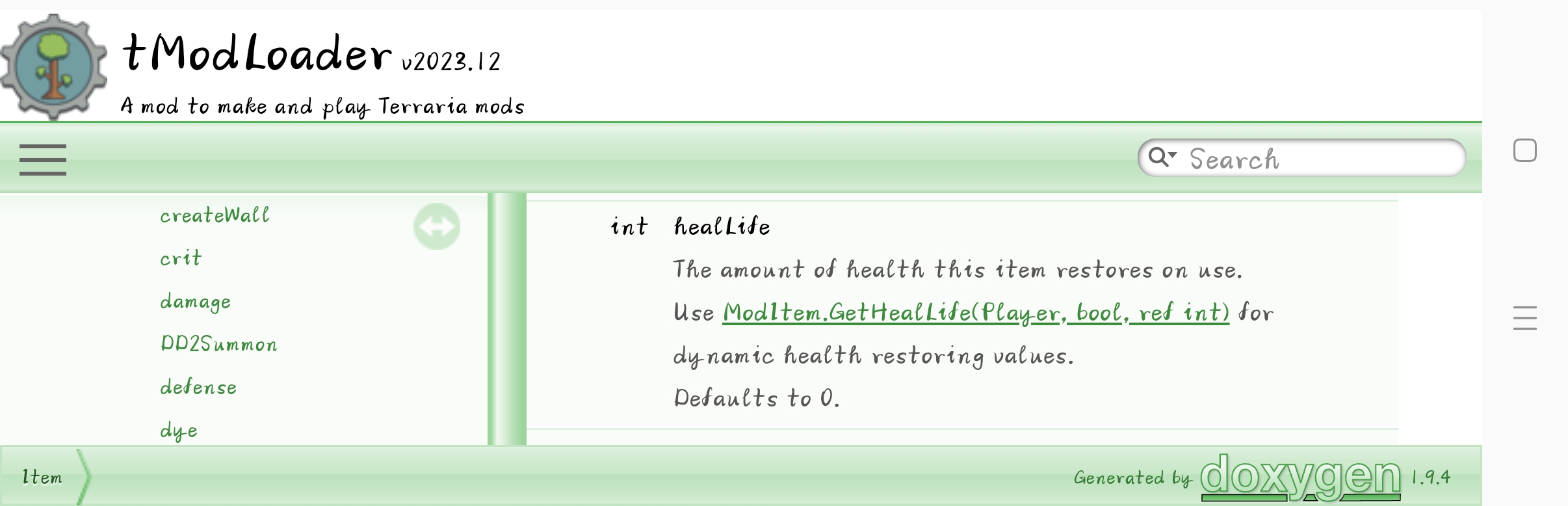This screenshot has height=506, width=1568.
Task: Click the Item breadcrumb in footer
Action: click(x=42, y=477)
